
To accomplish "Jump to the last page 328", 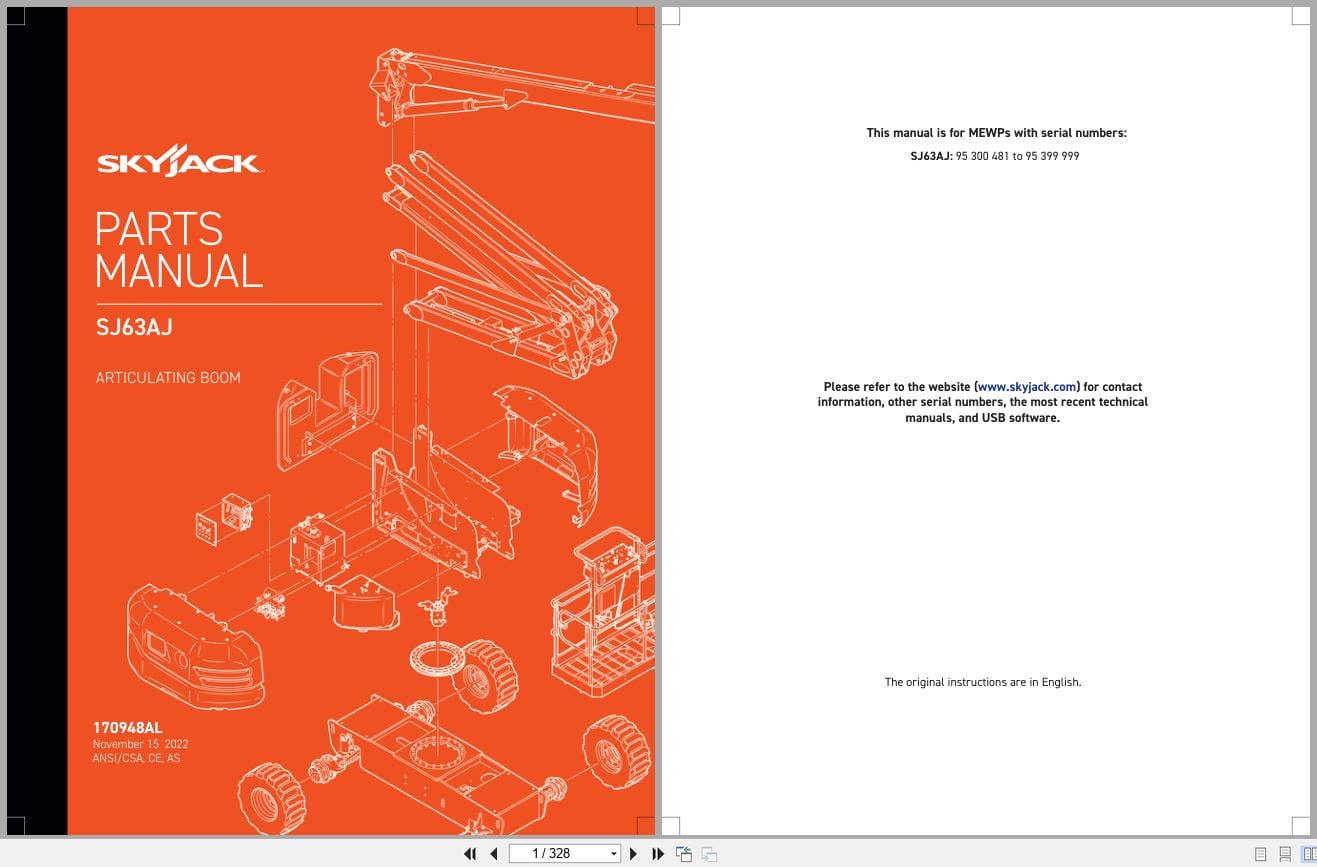I will click(x=657, y=853).
